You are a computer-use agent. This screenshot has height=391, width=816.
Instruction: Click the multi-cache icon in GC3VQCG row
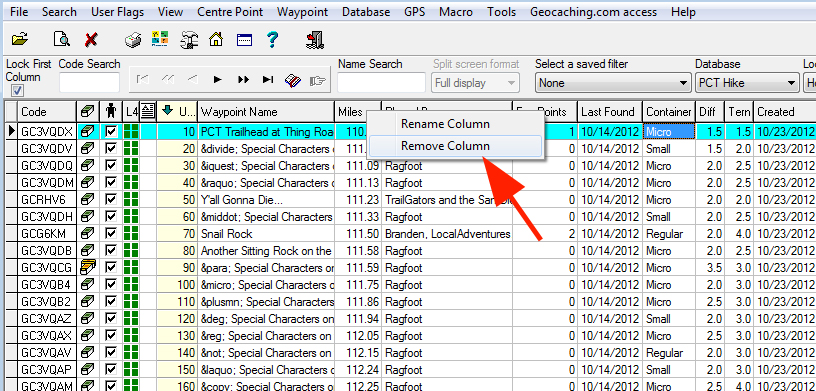[x=87, y=268]
